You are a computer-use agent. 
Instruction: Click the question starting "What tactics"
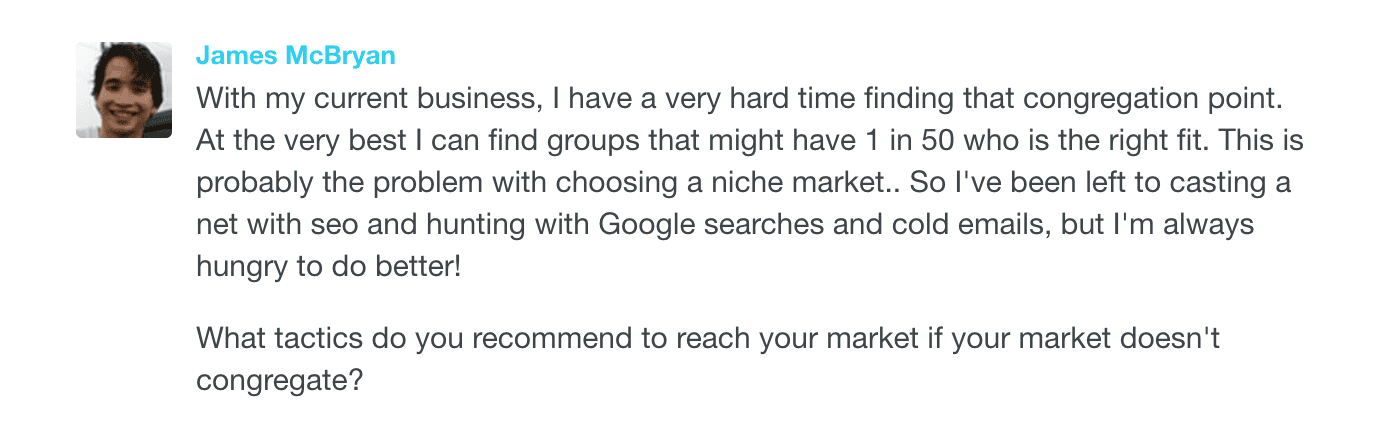[707, 338]
